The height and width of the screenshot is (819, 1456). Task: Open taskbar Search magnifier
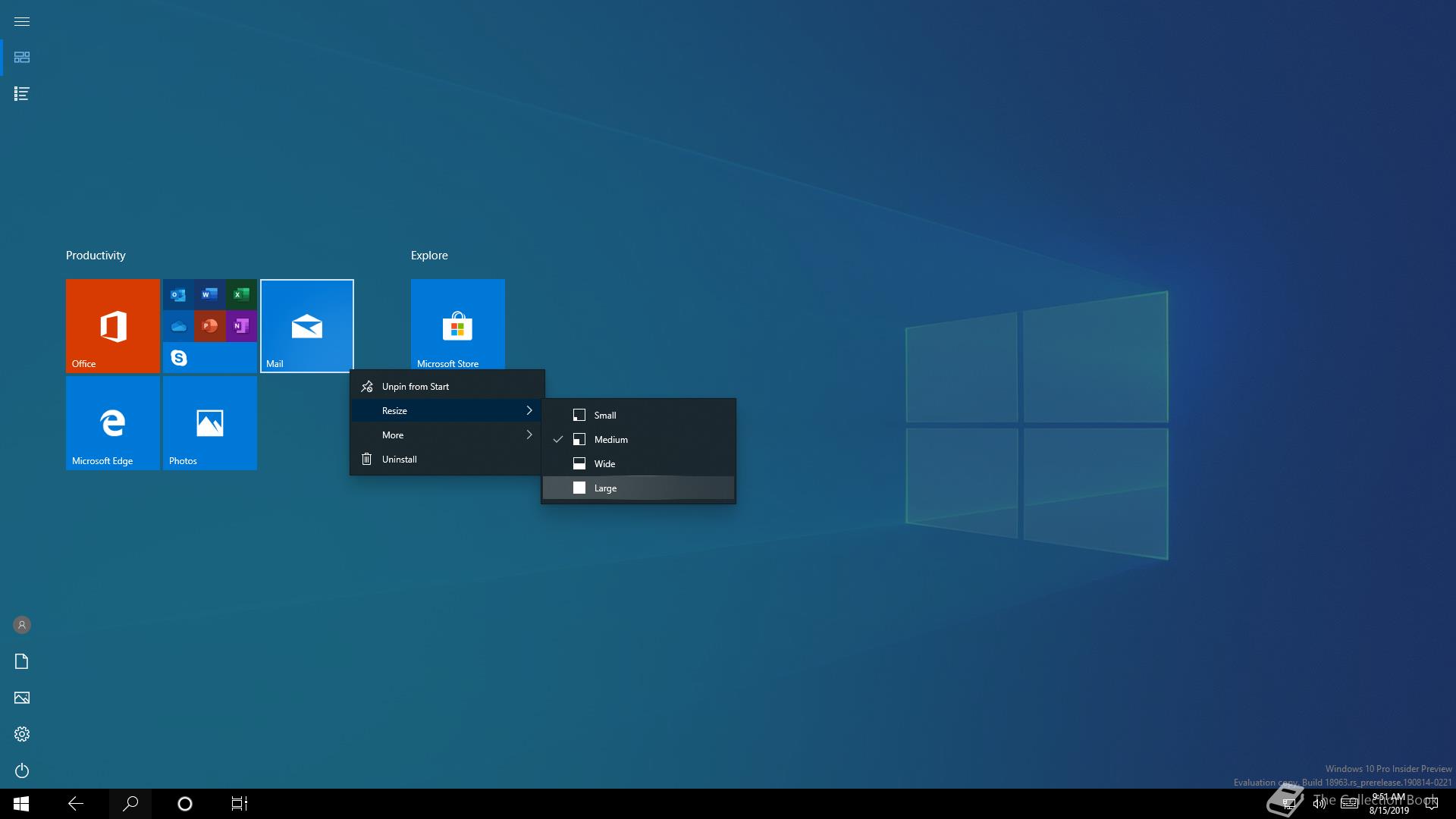tap(130, 804)
